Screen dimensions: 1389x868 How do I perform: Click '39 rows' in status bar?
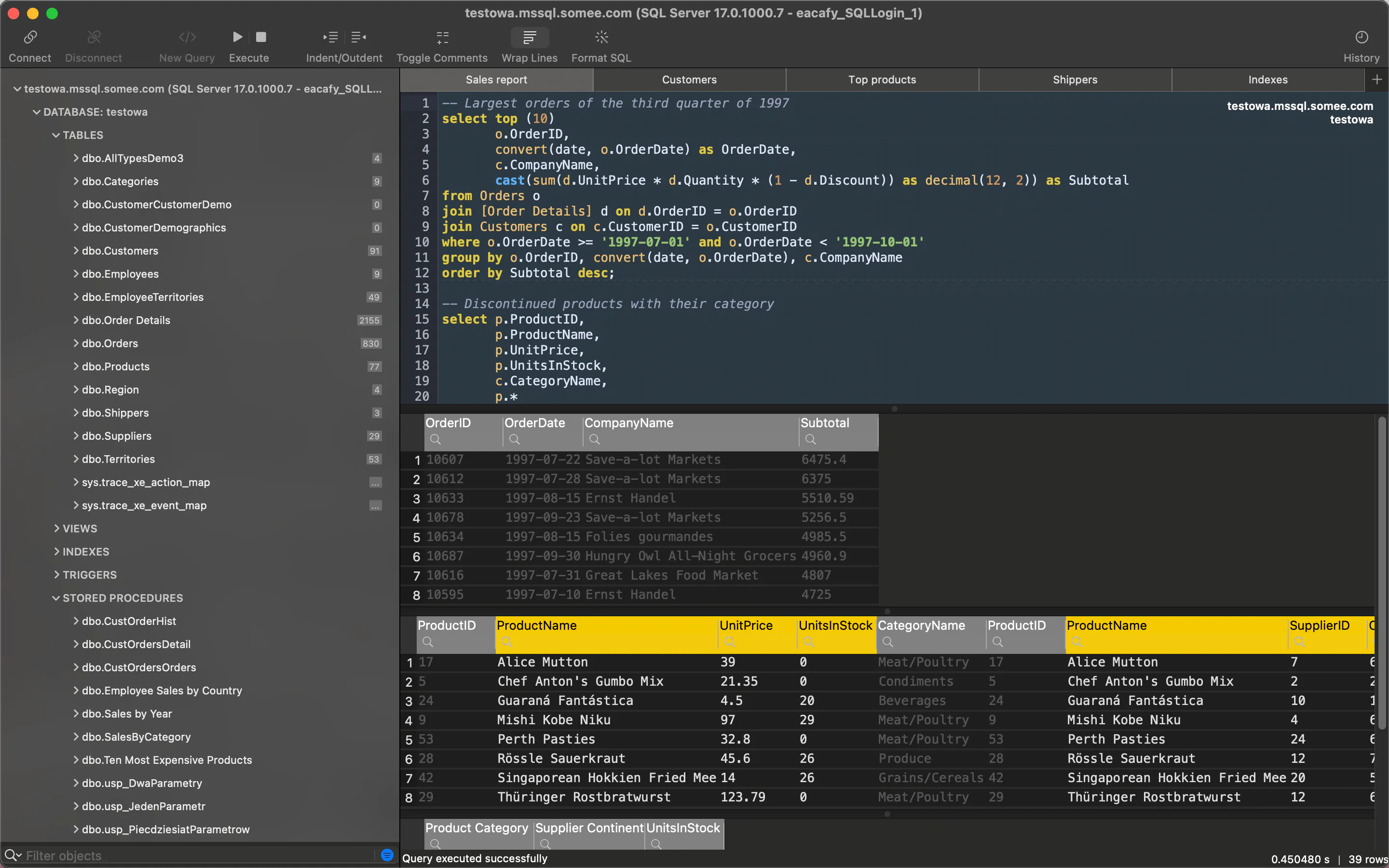point(1368,859)
